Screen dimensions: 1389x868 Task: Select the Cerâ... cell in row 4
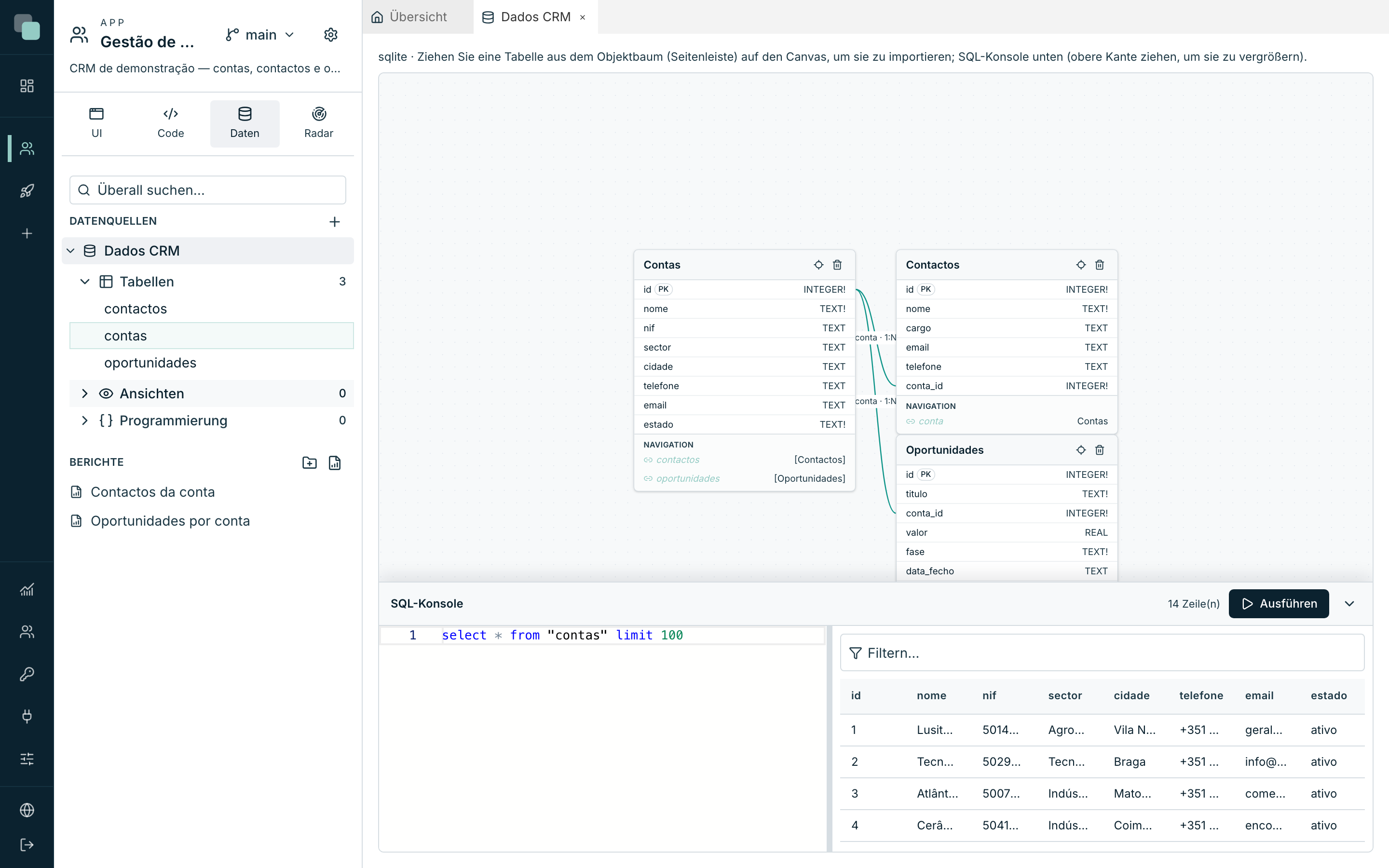tap(934, 826)
